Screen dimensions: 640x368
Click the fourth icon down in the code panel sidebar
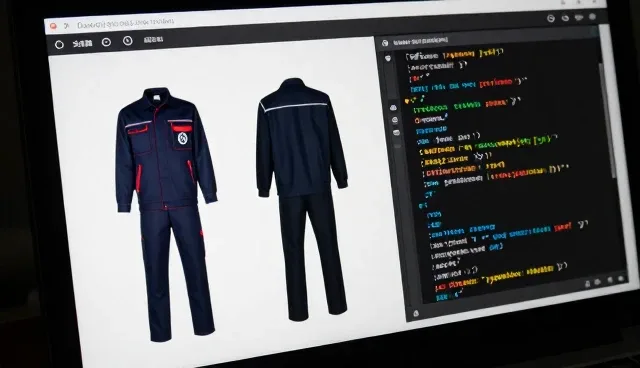396,133
